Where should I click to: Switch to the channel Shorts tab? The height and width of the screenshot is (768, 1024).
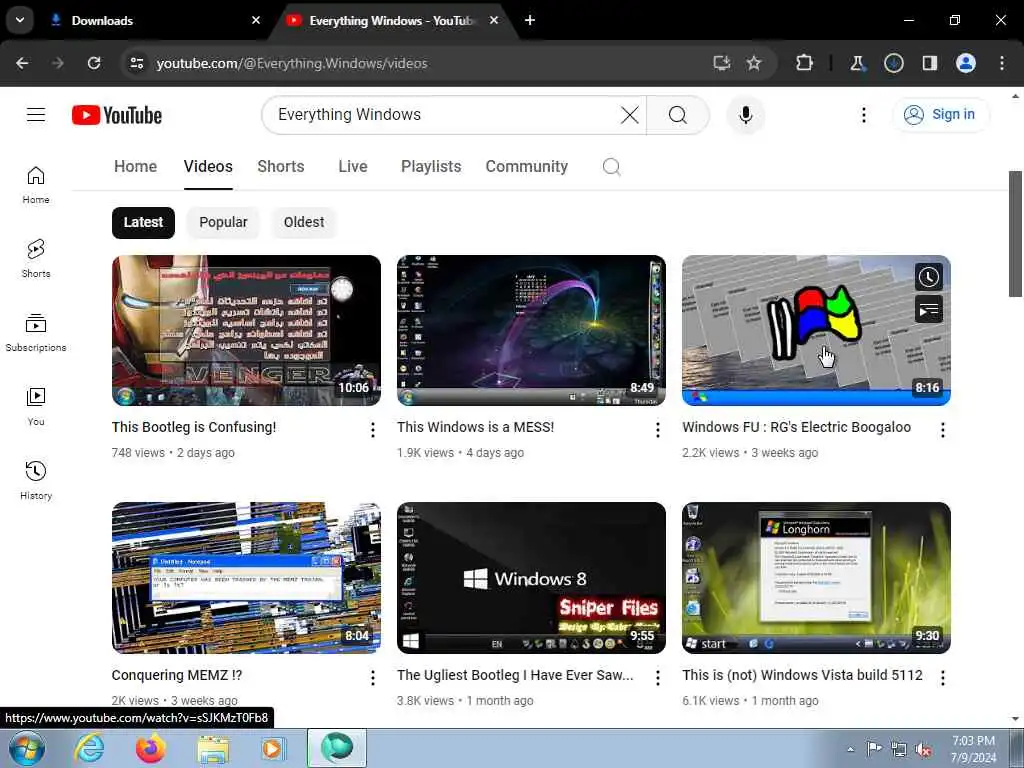(x=281, y=167)
